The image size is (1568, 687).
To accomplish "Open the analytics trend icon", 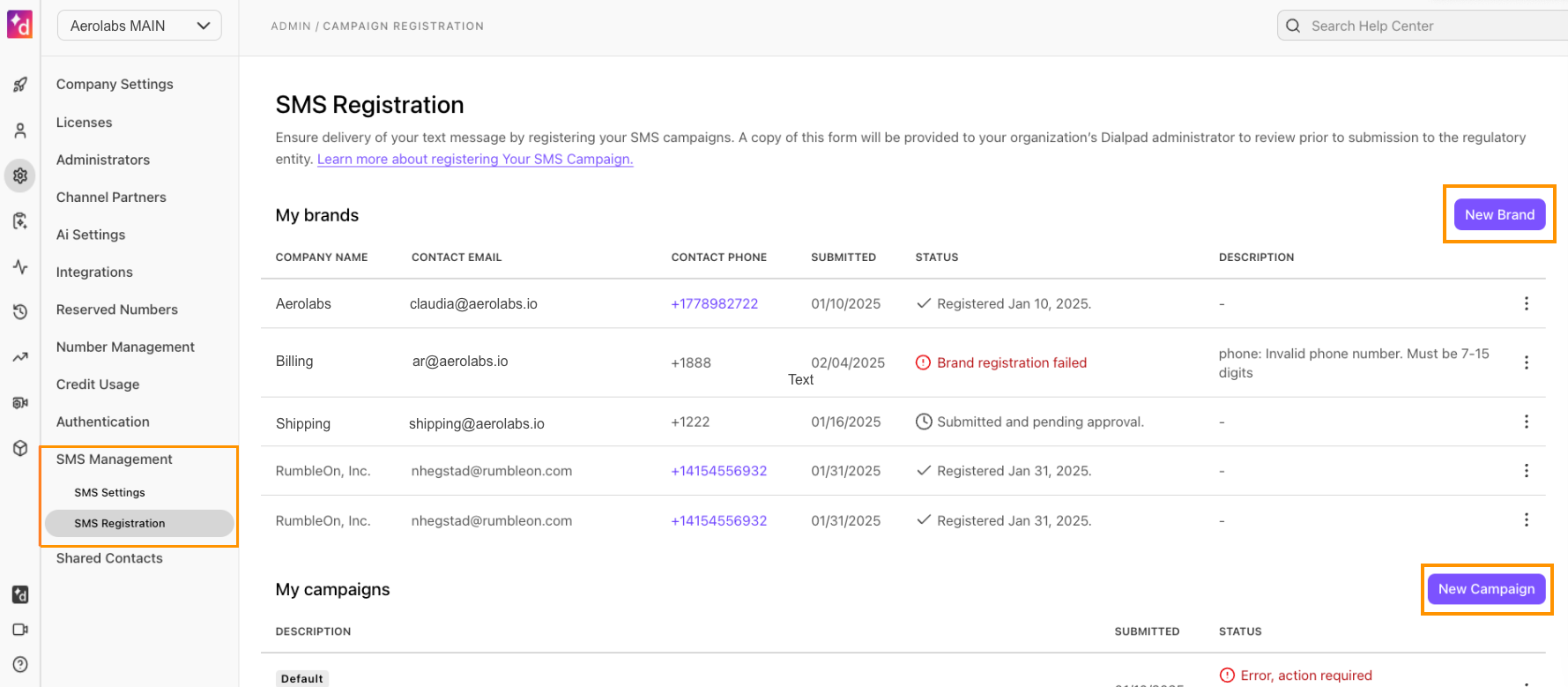I will [20, 357].
